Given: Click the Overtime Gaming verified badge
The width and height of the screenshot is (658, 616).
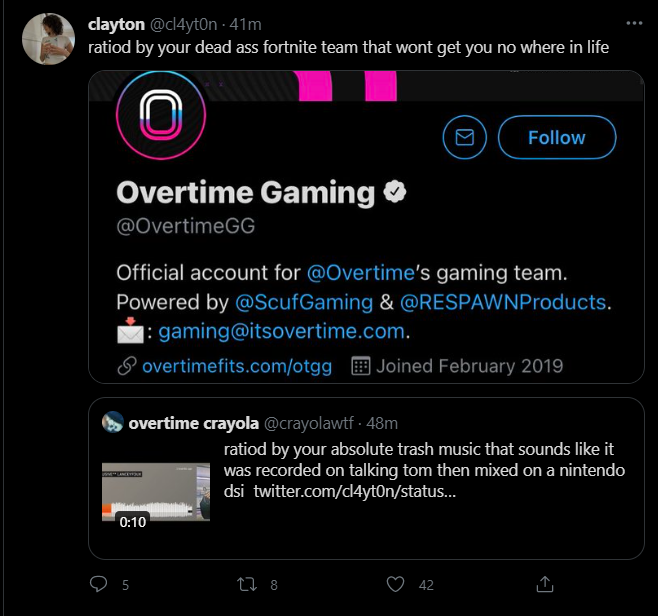Looking at the screenshot, I should click(x=395, y=192).
